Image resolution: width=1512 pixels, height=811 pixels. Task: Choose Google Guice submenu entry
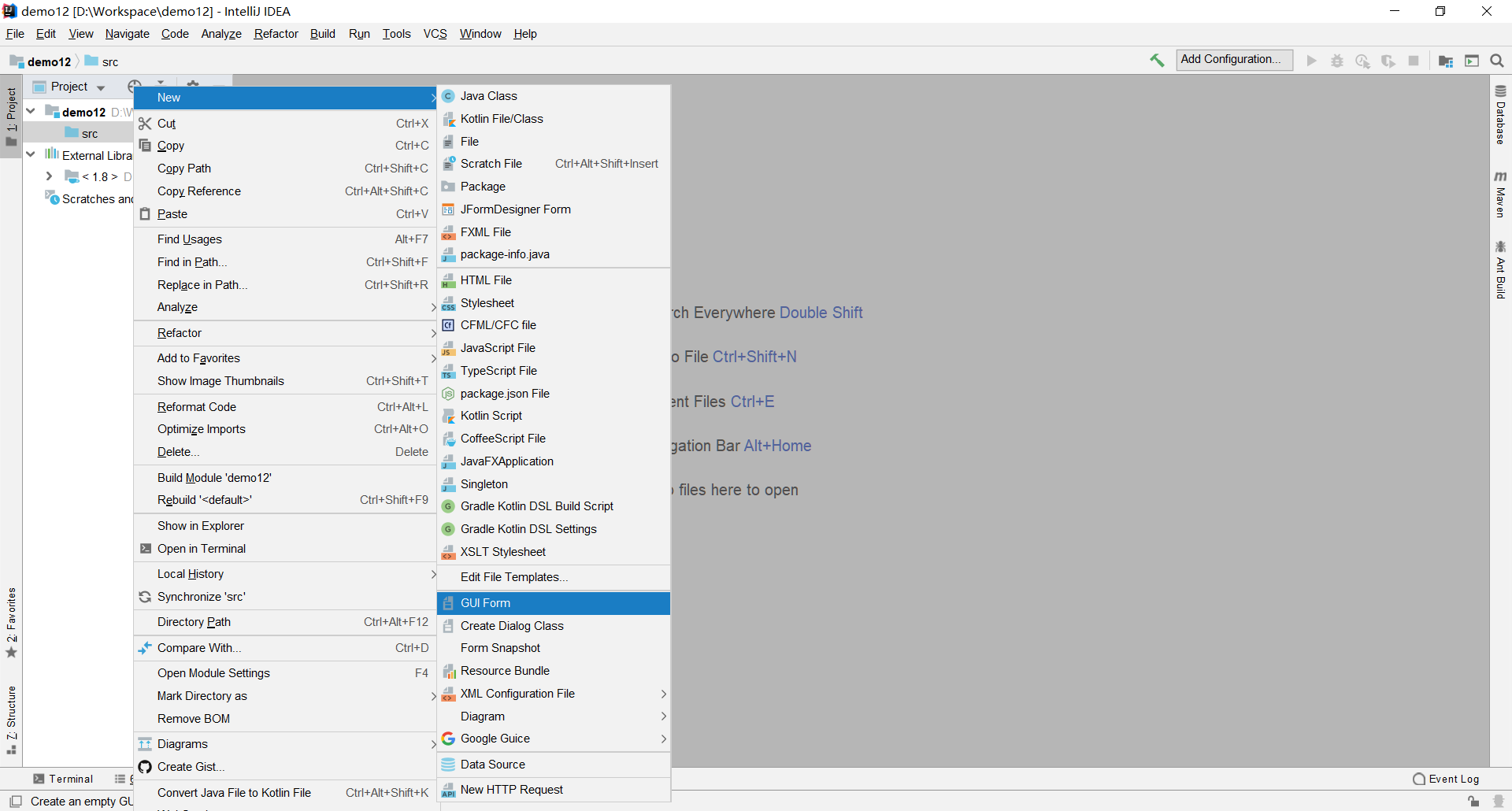554,739
